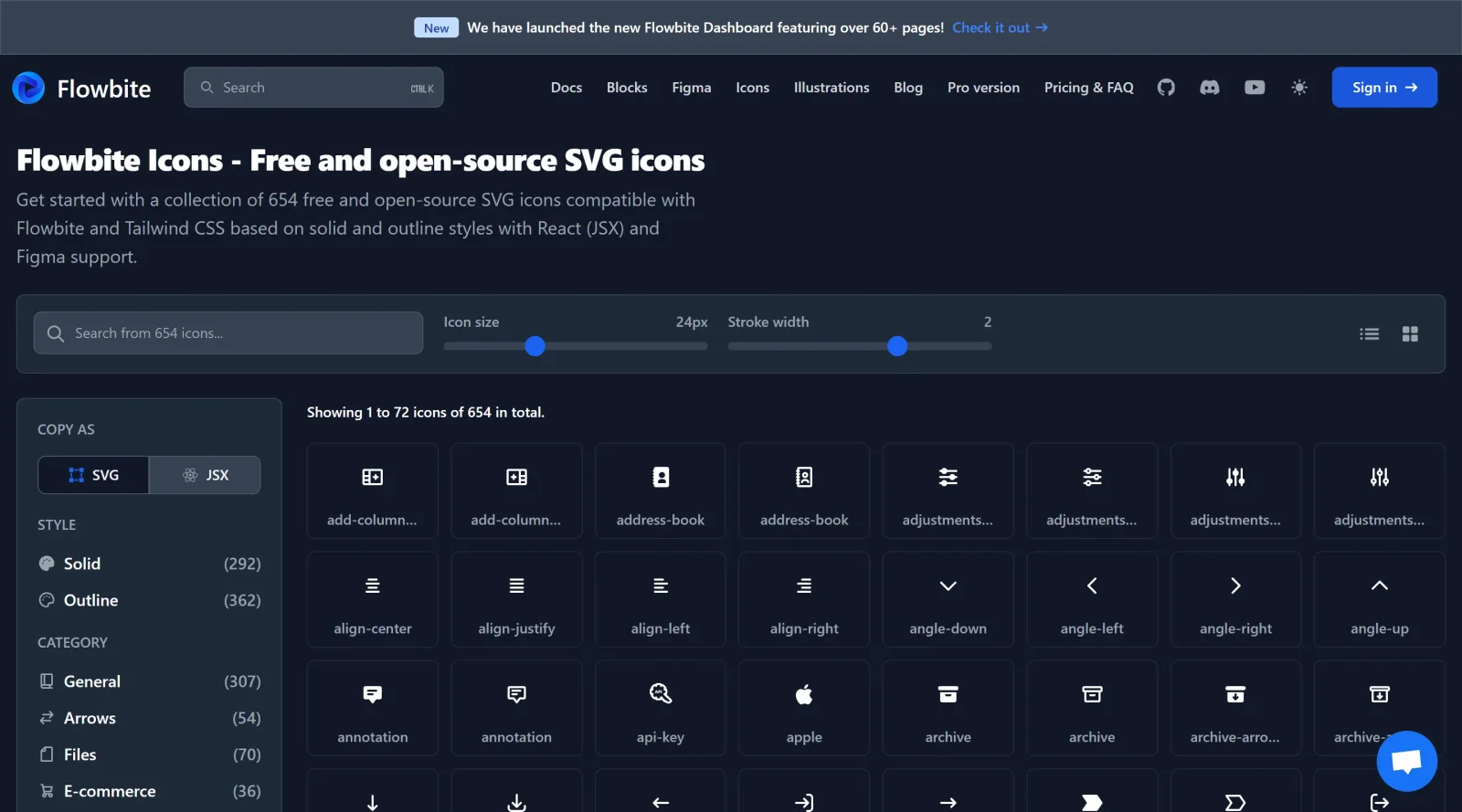1462x812 pixels.
Task: Select the solid (filled) address-book icon
Action: click(x=661, y=490)
